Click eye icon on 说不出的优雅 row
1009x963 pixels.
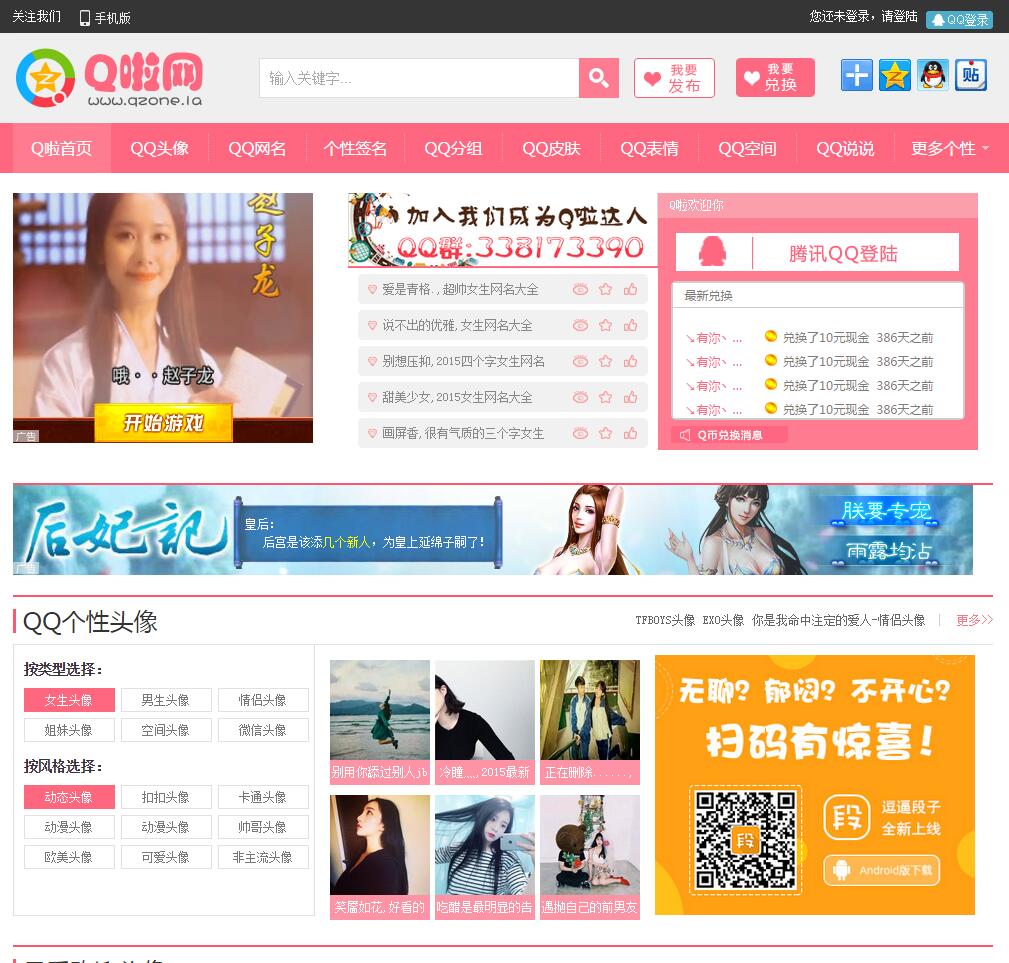coord(580,326)
